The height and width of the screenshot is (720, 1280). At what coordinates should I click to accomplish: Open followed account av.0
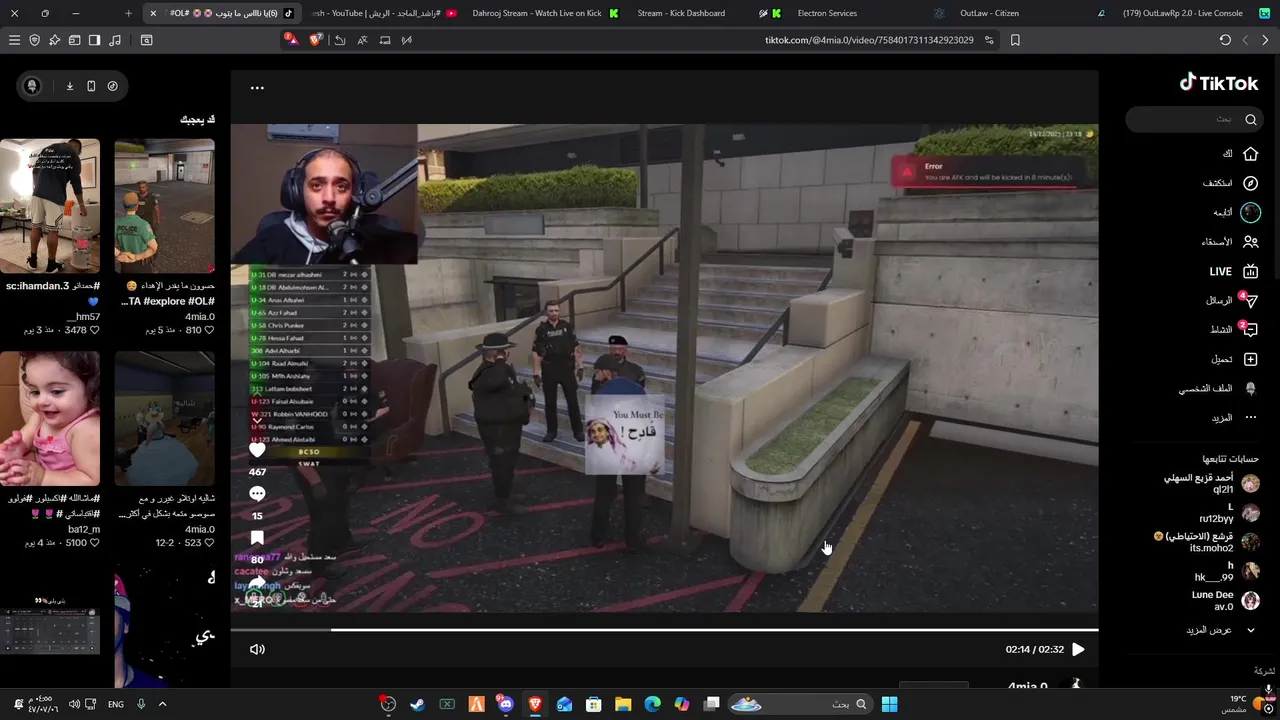click(x=1225, y=600)
